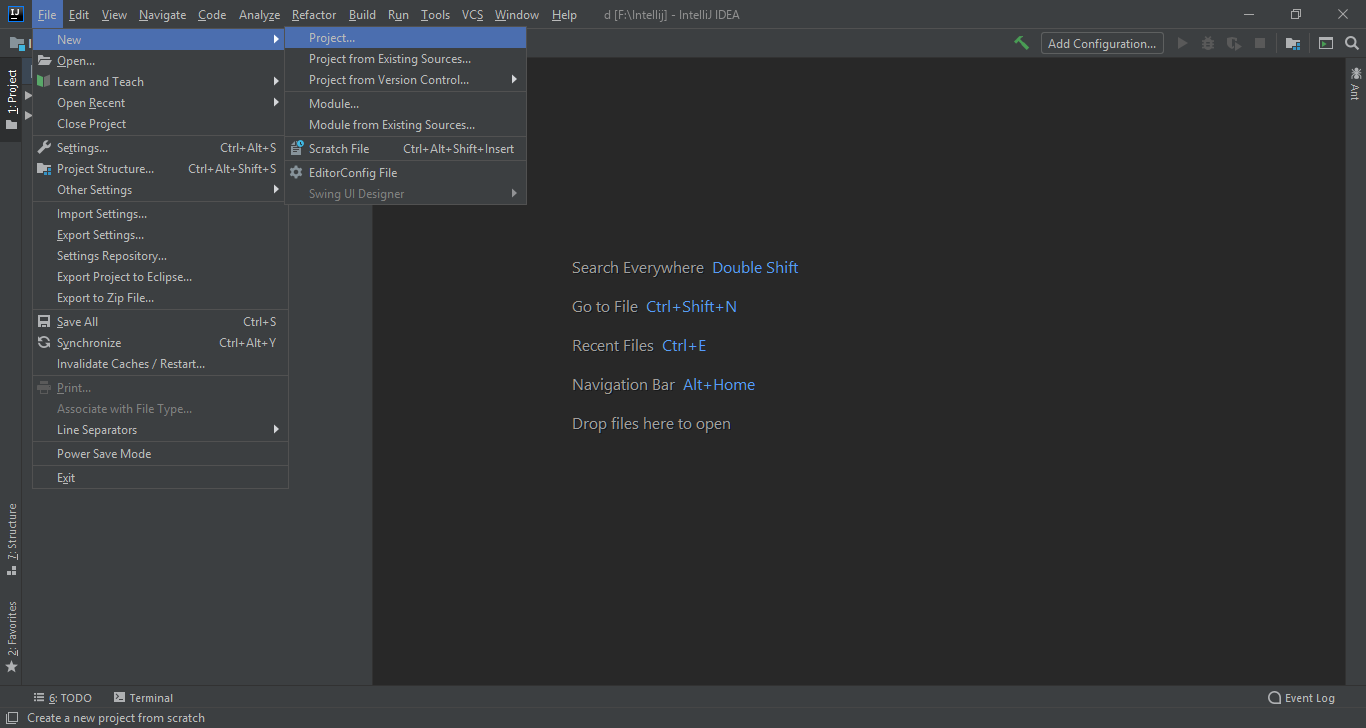Open the 2: Favorites tool window
Image resolution: width=1366 pixels, height=728 pixels.
pyautogui.click(x=11, y=637)
